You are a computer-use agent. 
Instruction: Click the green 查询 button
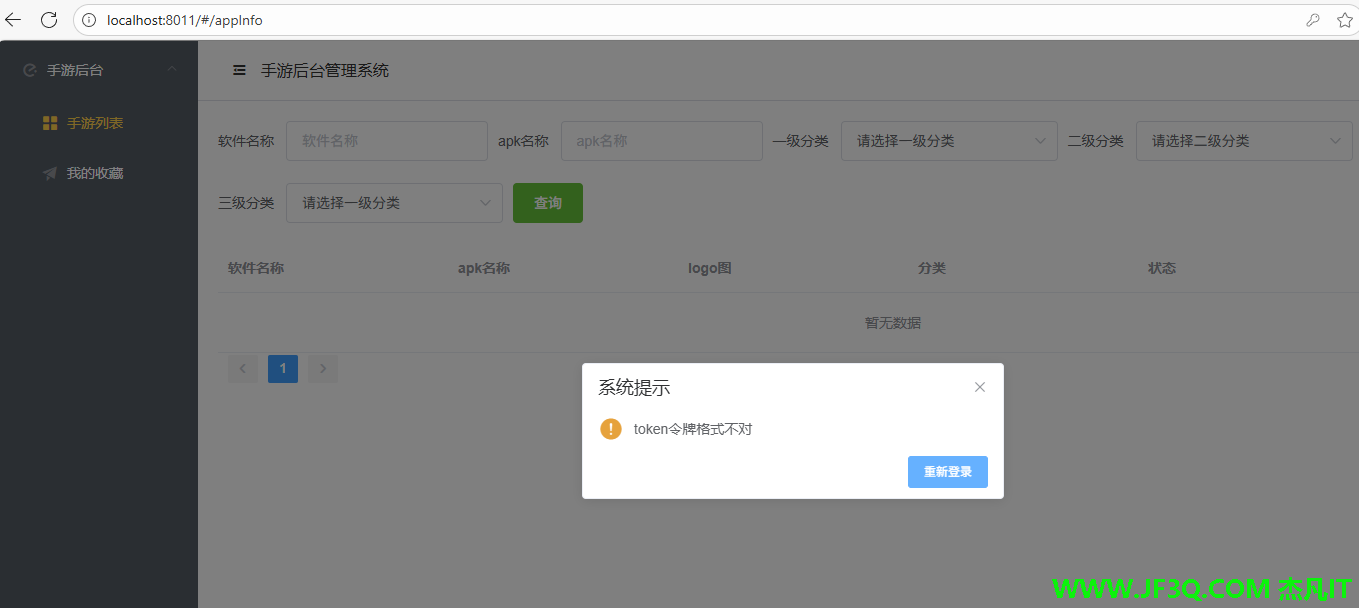tap(547, 203)
